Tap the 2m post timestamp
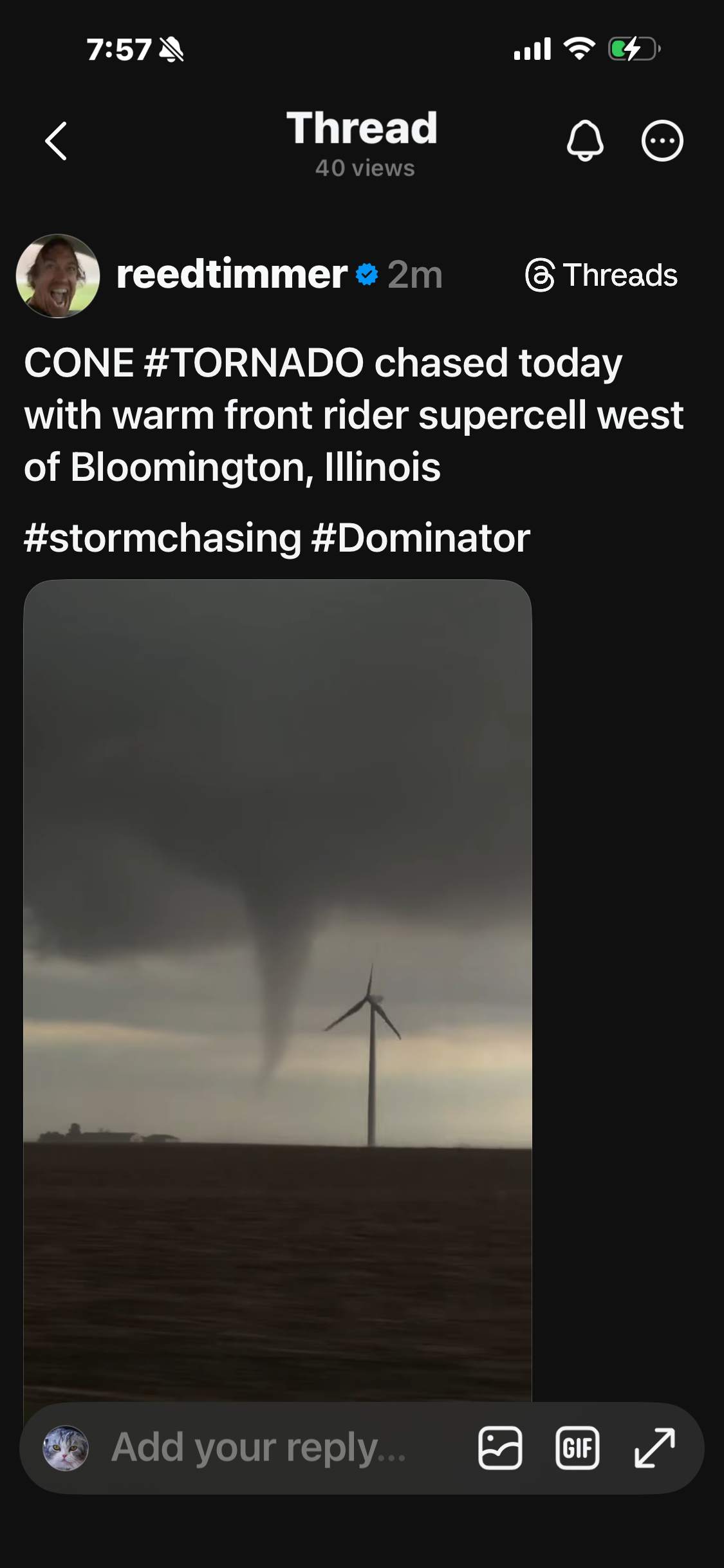 click(x=415, y=275)
